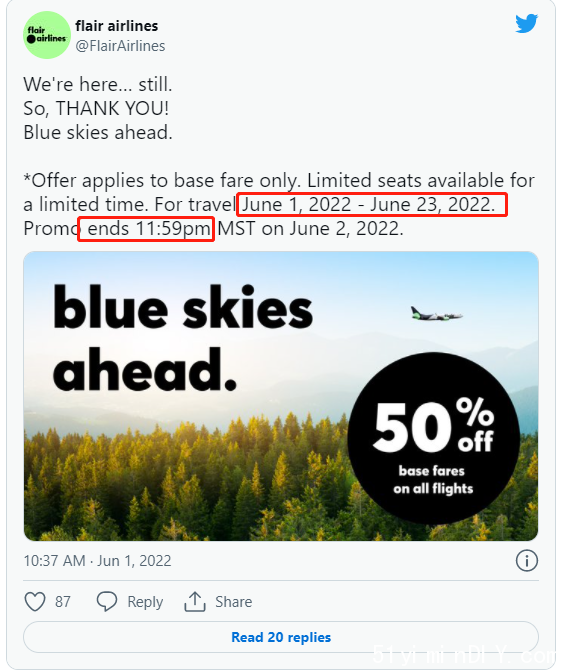
Task: Like the tweet with heart icon
Action: coord(35,602)
